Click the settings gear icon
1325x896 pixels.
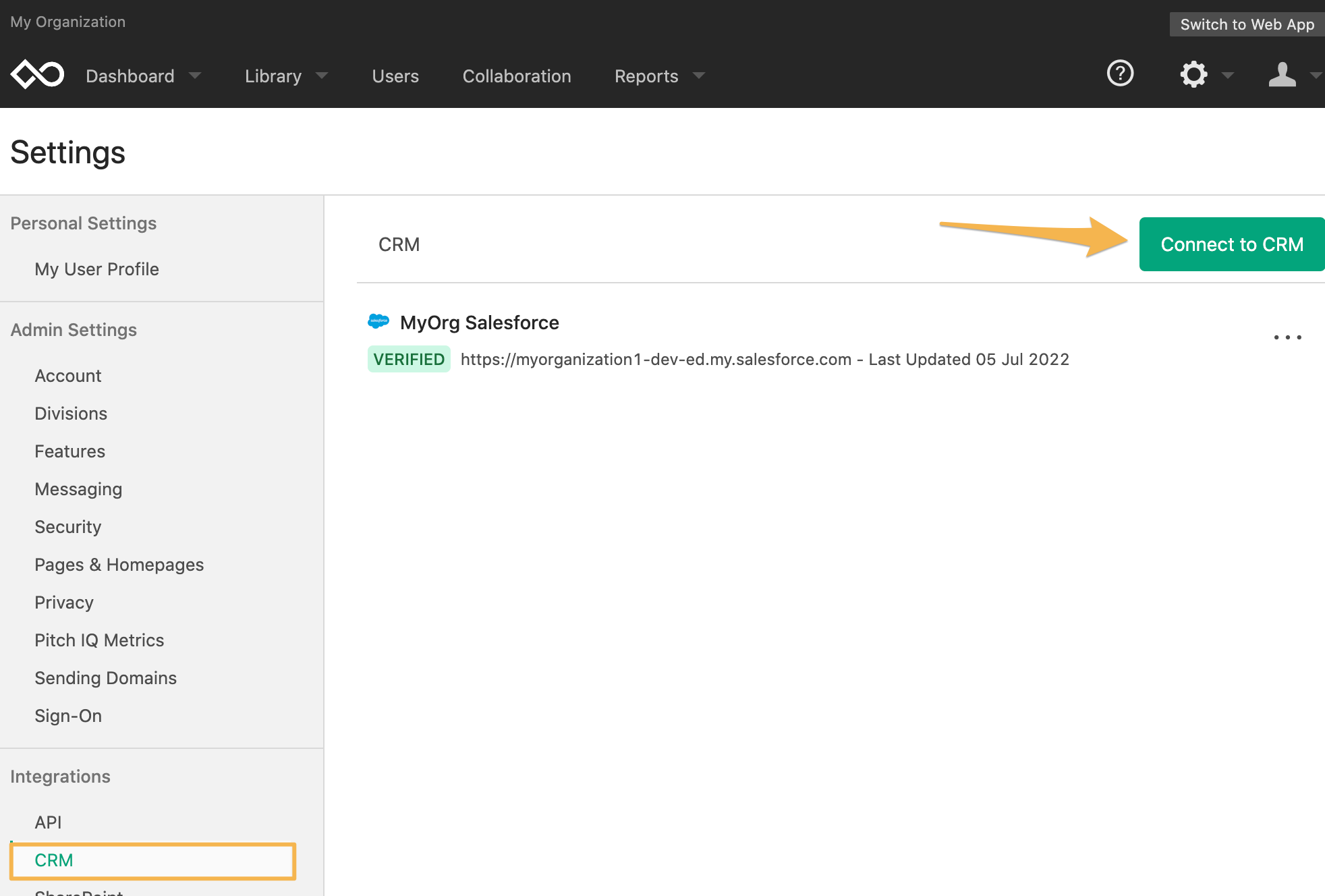coord(1193,74)
